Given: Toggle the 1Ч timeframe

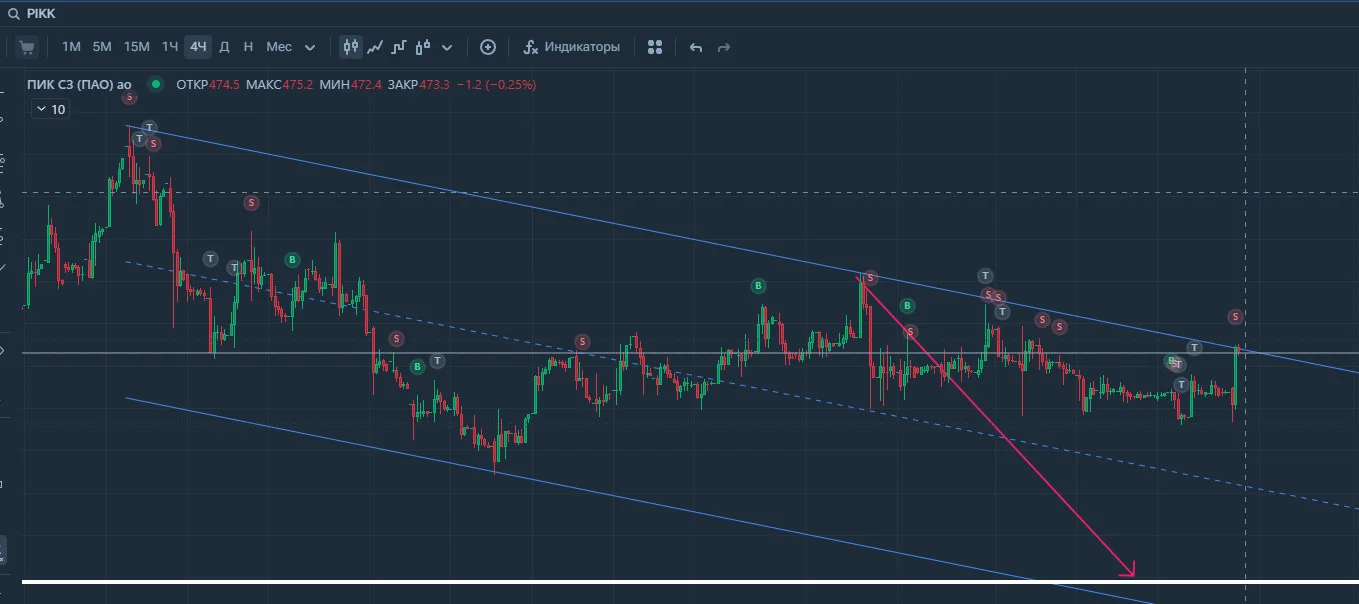Looking at the screenshot, I should click(x=170, y=47).
